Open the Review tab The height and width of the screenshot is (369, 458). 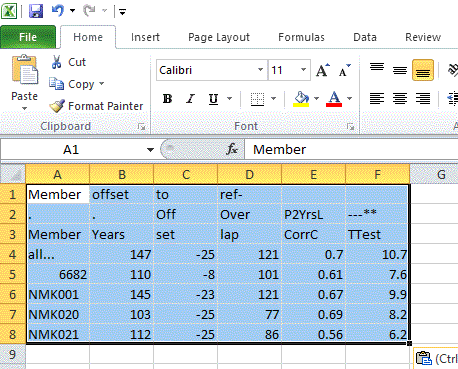click(x=423, y=37)
